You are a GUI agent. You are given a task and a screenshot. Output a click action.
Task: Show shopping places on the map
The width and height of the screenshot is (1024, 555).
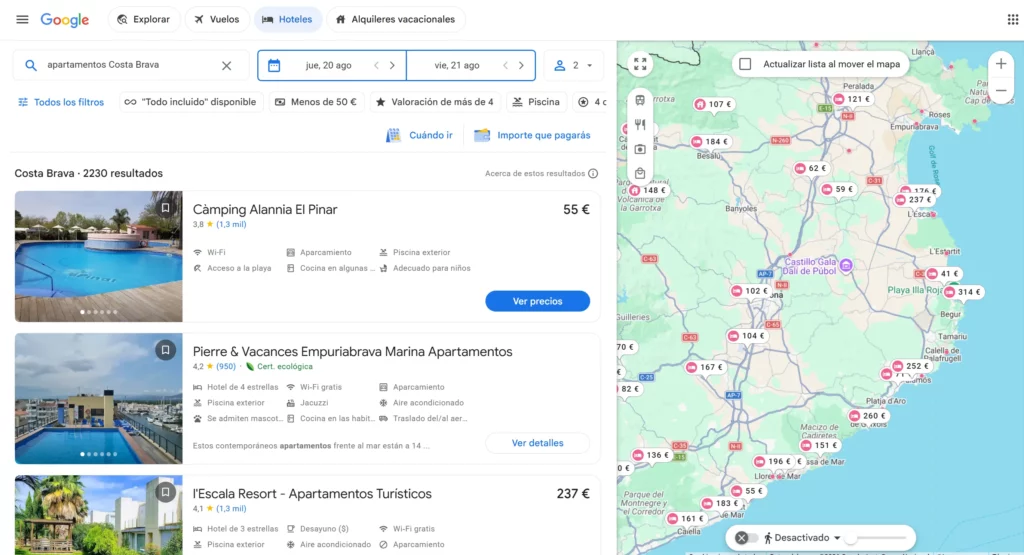(x=640, y=174)
